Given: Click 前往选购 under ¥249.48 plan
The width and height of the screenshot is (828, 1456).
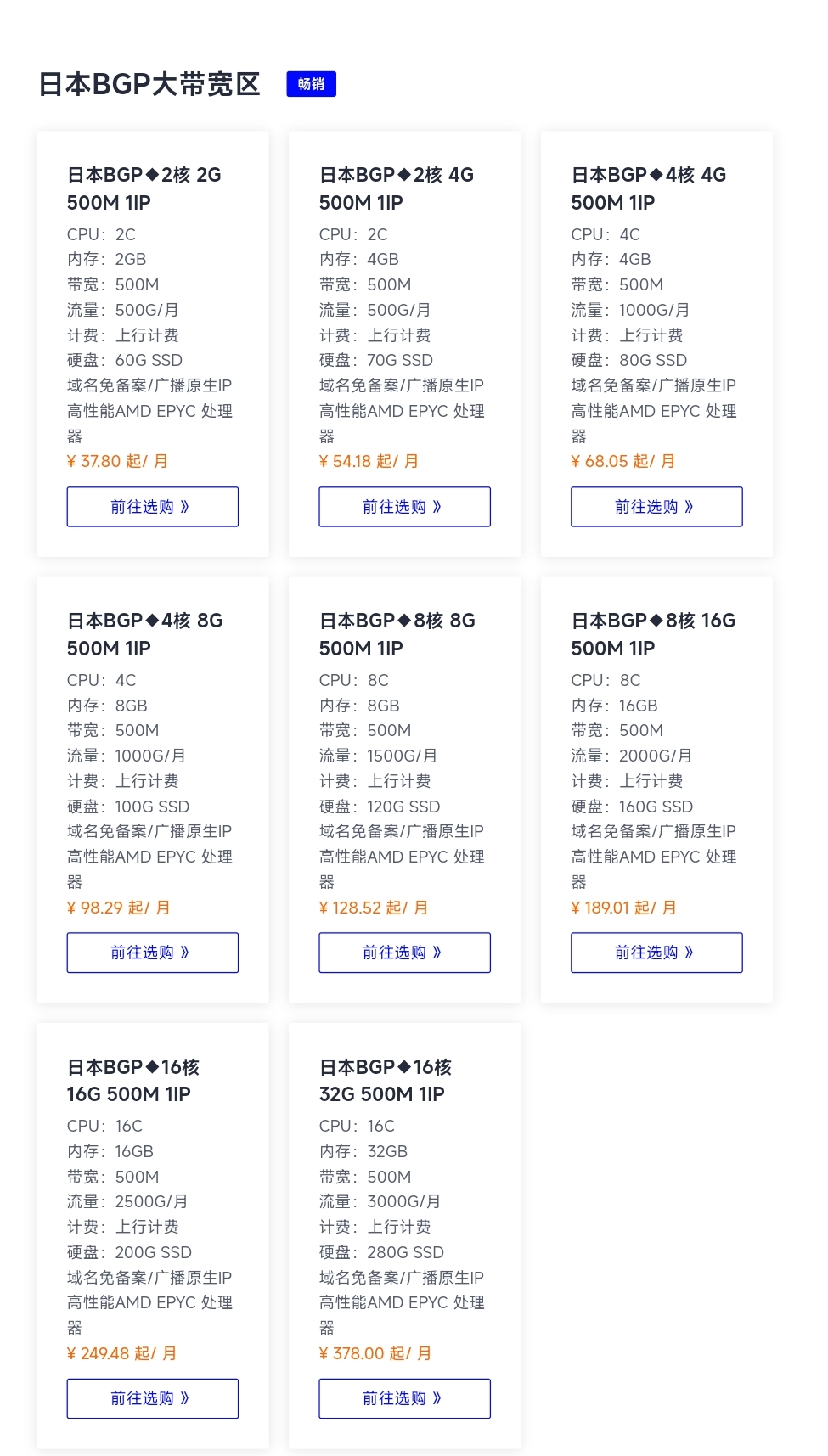Looking at the screenshot, I should coord(153,1398).
